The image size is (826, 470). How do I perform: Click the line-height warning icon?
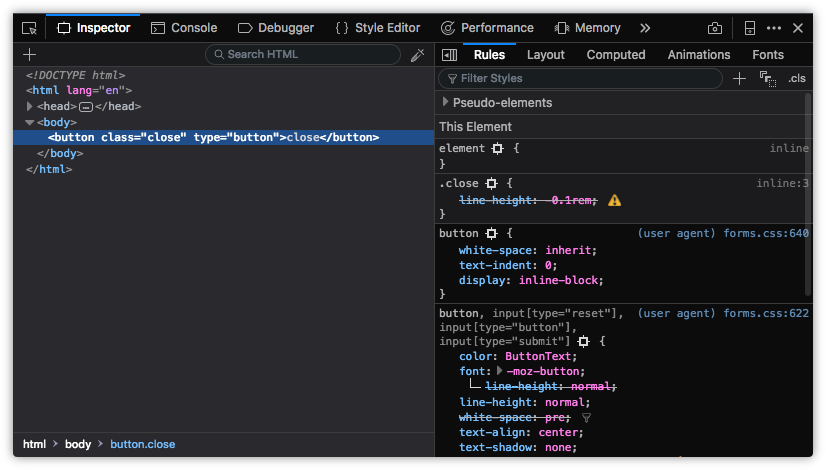tap(614, 201)
